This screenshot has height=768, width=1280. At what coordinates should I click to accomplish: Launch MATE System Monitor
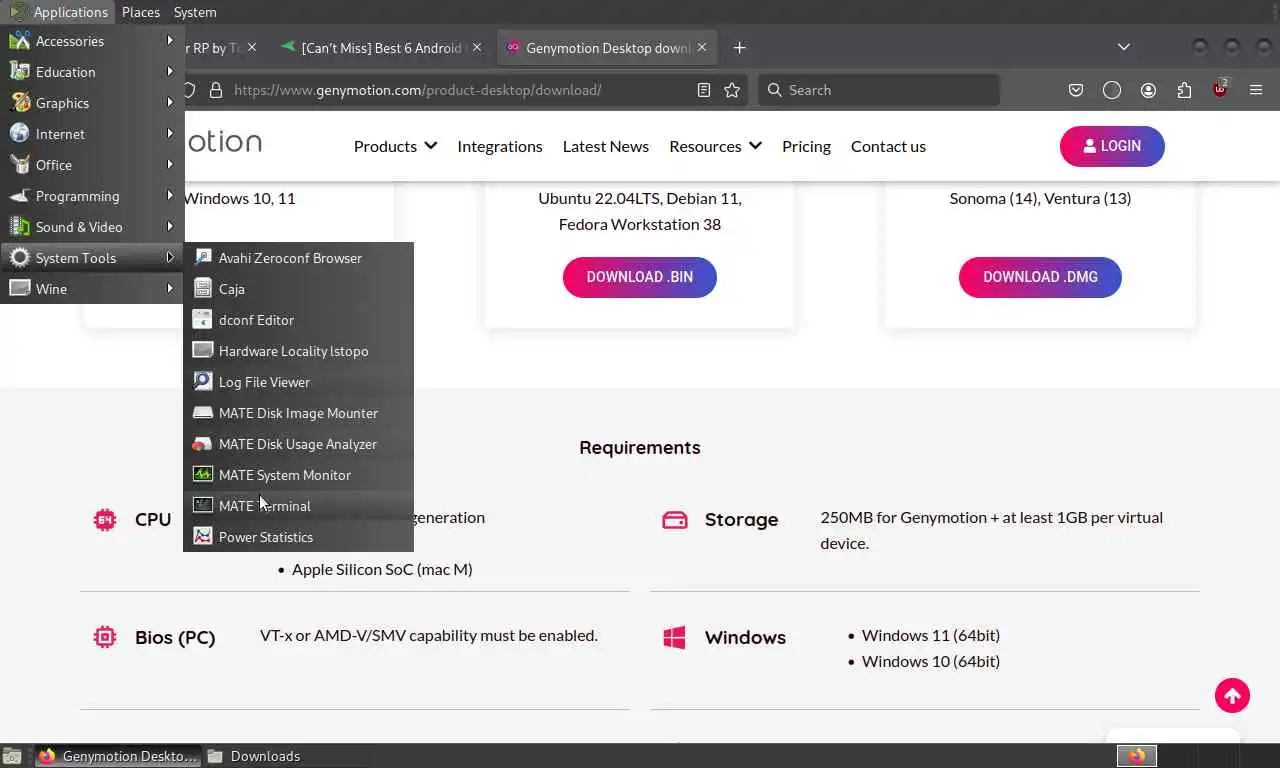click(298, 475)
